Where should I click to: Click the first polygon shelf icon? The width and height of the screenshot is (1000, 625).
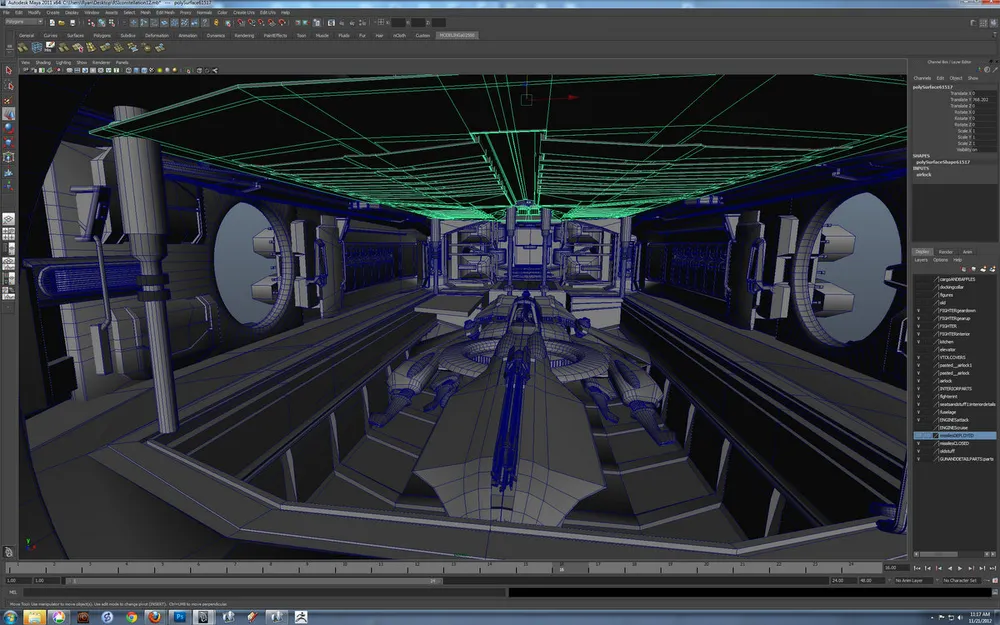coord(22,47)
